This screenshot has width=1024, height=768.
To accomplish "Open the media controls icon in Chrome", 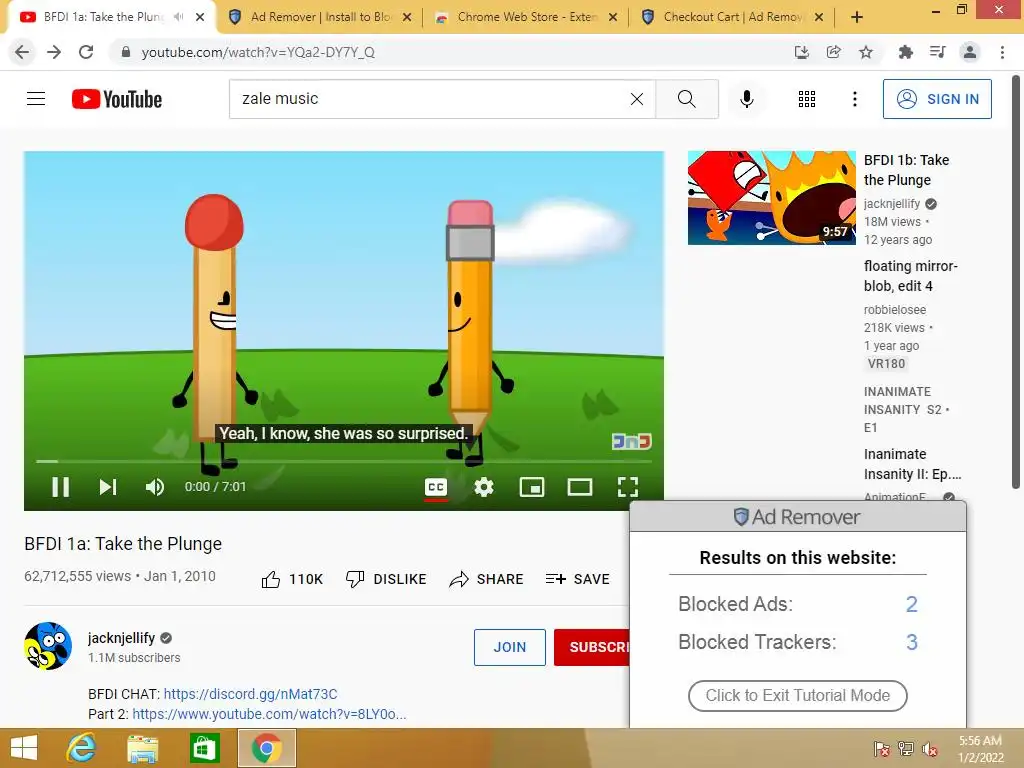I will tap(937, 52).
